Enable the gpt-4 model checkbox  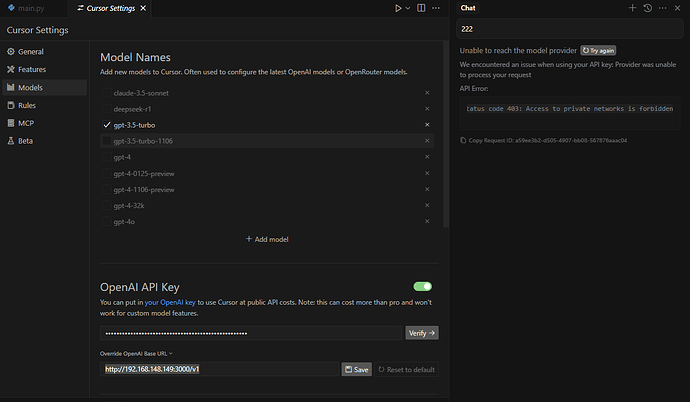point(106,157)
